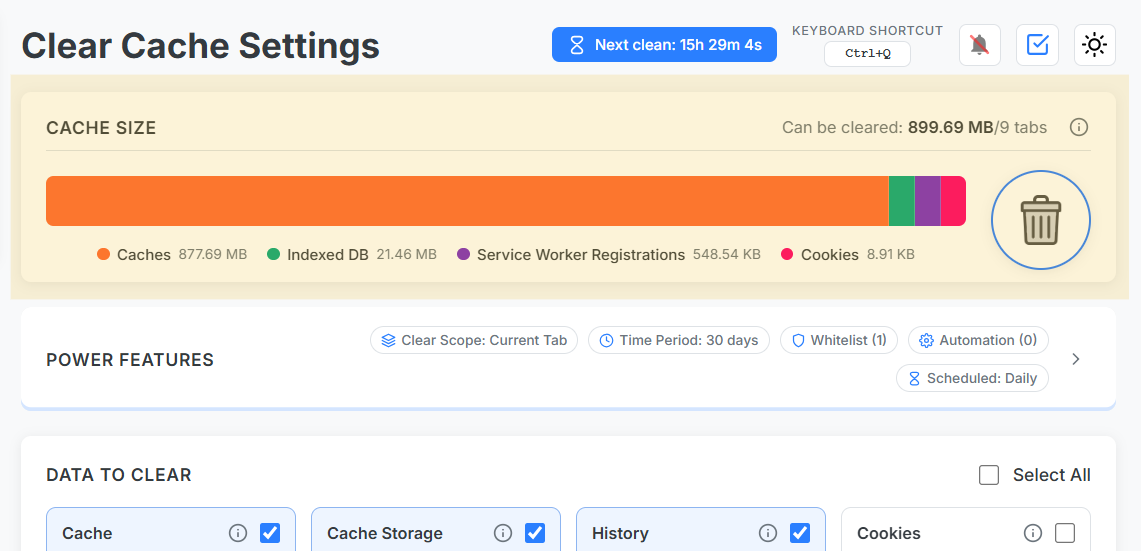1141x551 pixels.
Task: Open the Clear Scope: Current Tab chip
Action: click(474, 340)
